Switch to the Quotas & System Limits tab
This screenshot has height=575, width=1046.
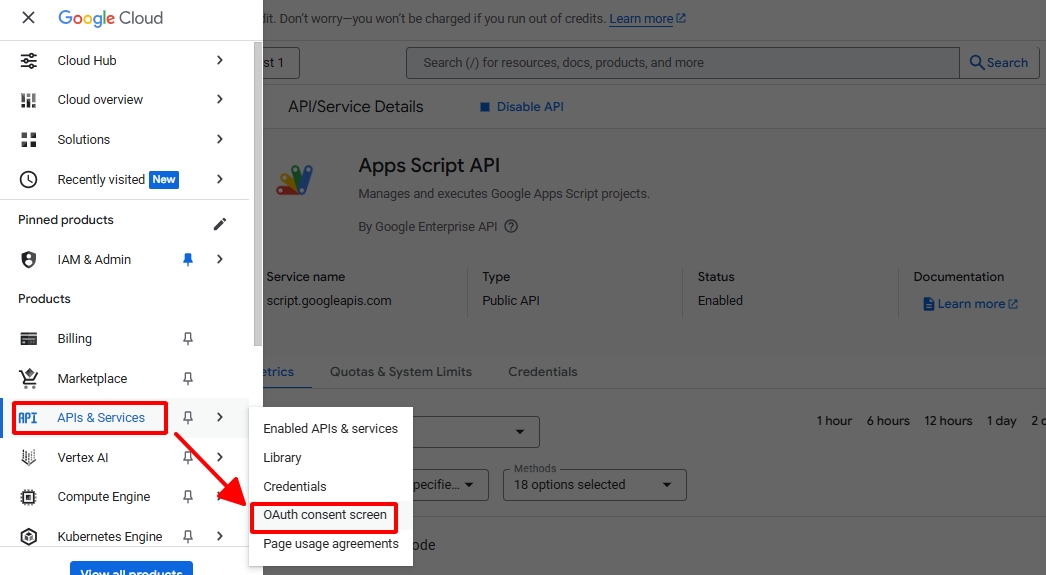(401, 372)
